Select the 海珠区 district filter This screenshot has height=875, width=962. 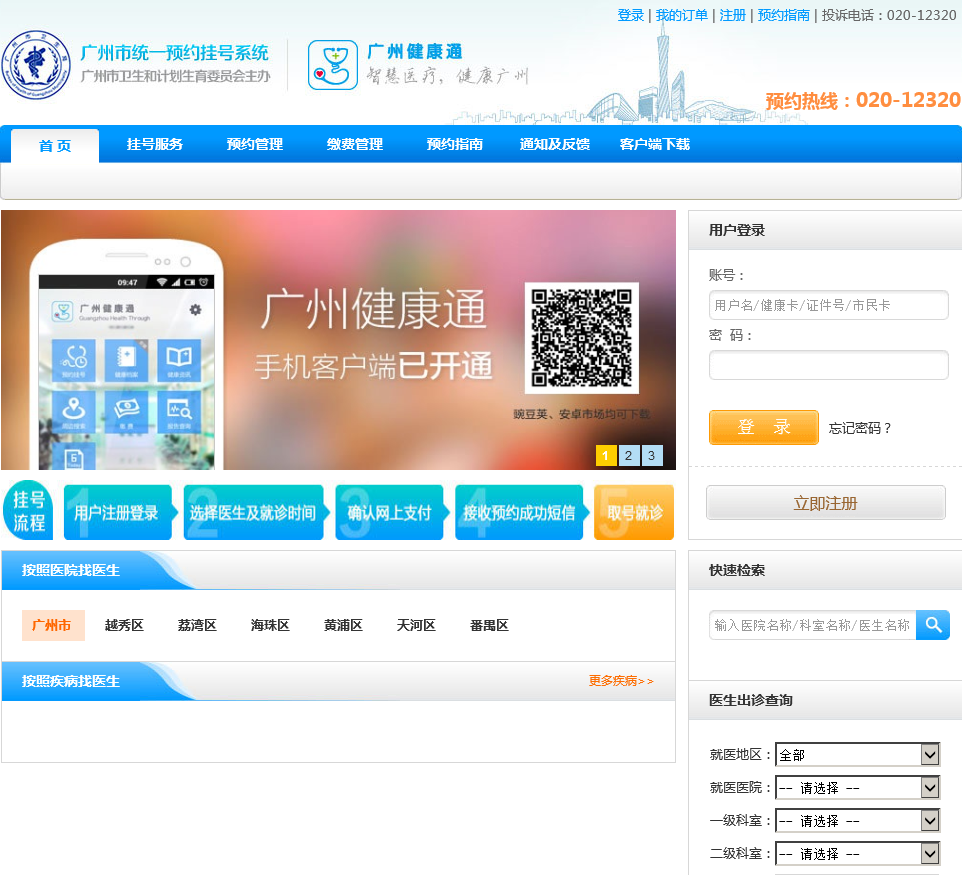[x=270, y=625]
